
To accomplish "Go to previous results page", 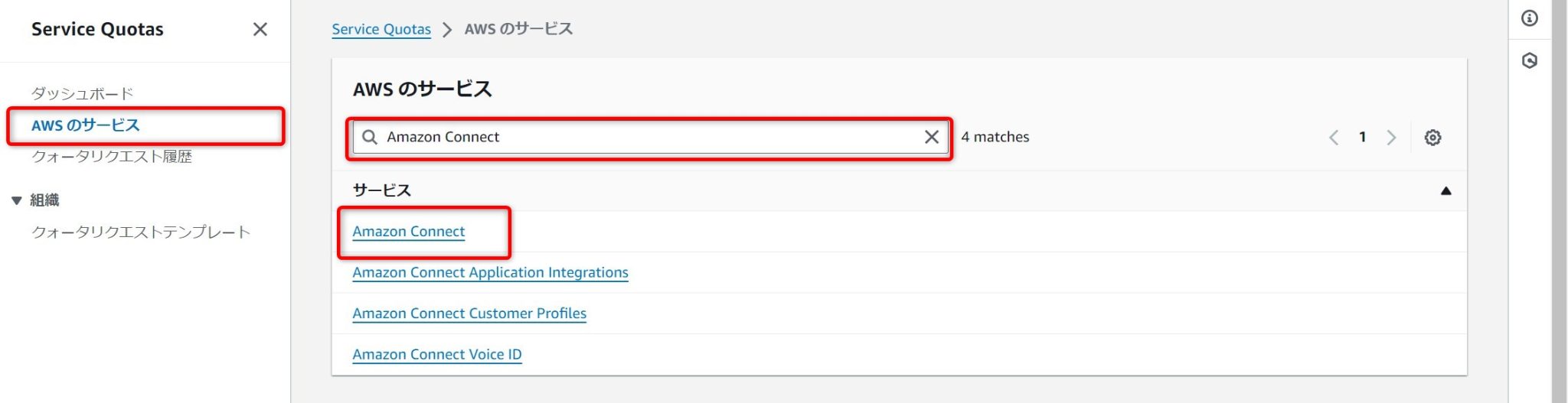I will [x=1334, y=138].
